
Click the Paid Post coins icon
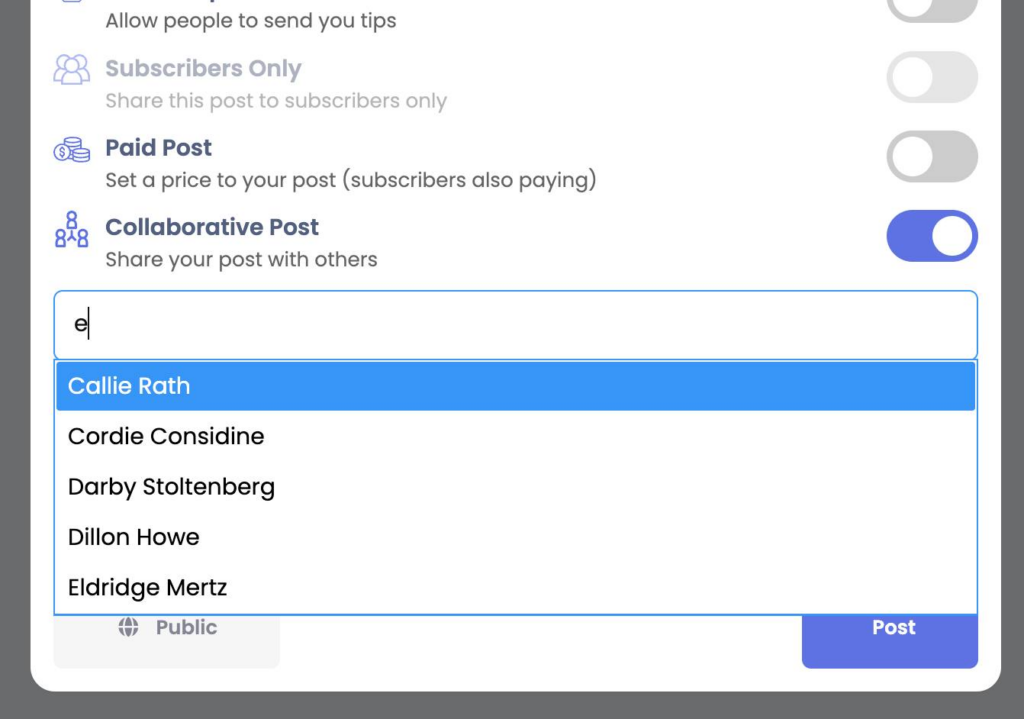[x=71, y=150]
